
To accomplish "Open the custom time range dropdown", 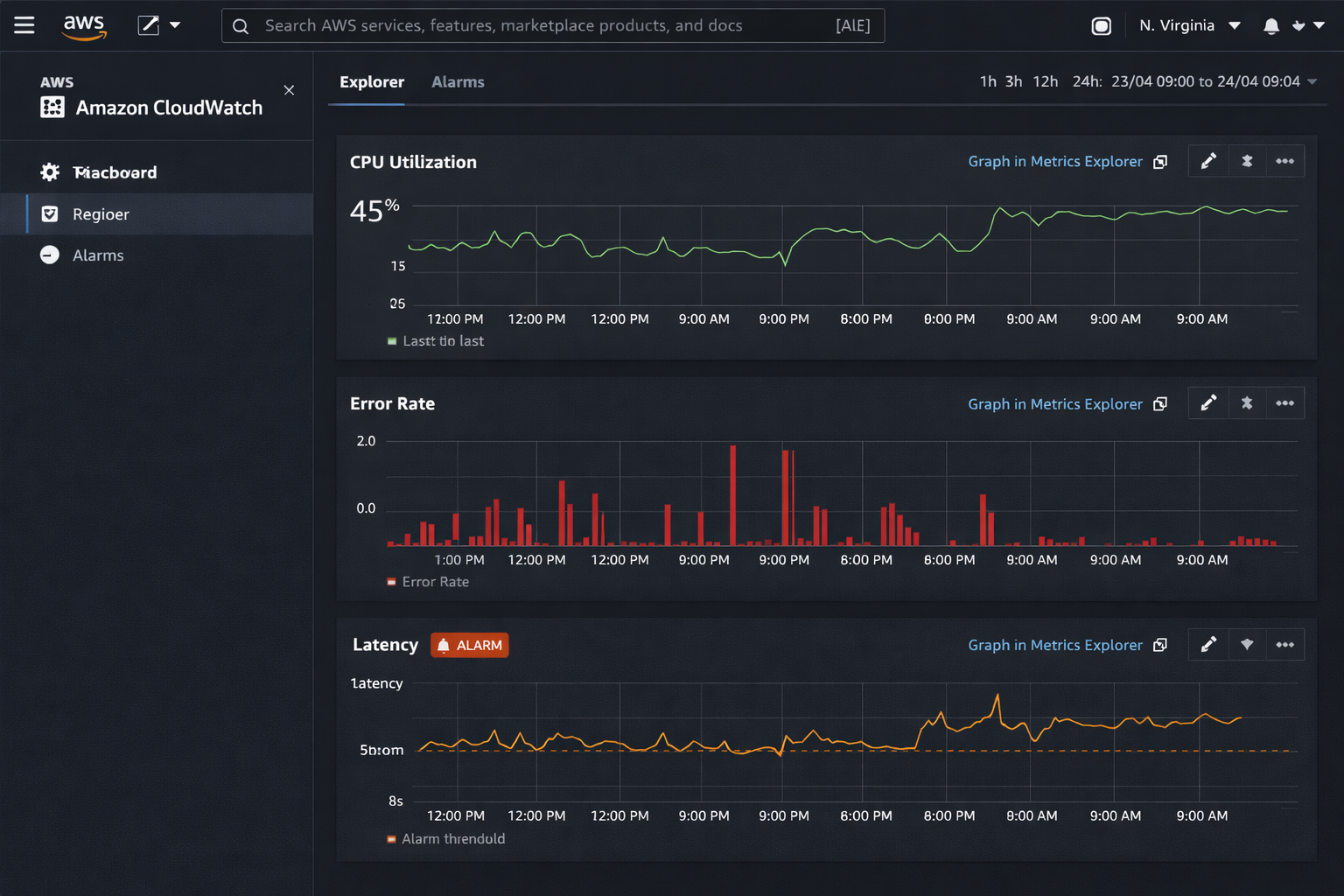I will pos(1312,82).
